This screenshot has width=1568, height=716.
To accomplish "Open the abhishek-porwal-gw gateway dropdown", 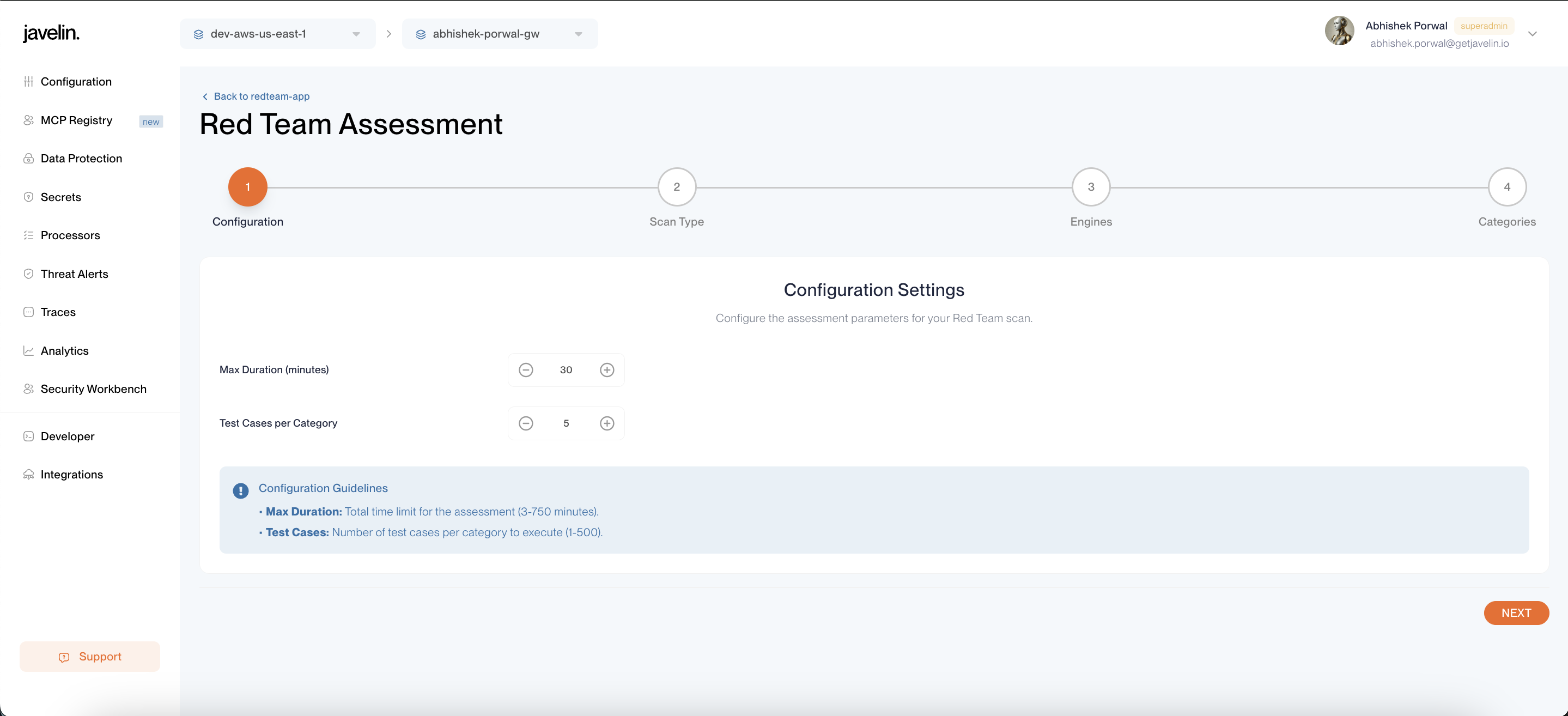I will pos(500,34).
